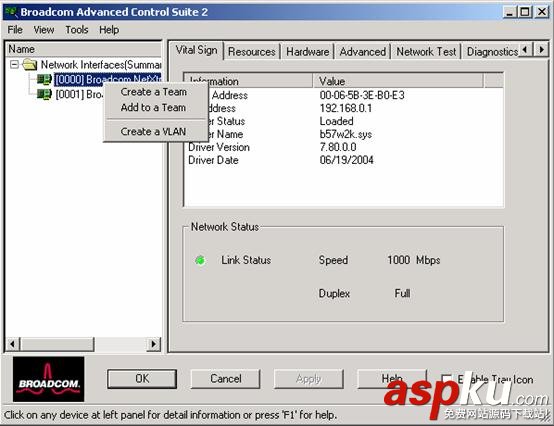Screen dimensions: 554x426
Task: Click the Loaded driver status value
Action: click(336, 121)
